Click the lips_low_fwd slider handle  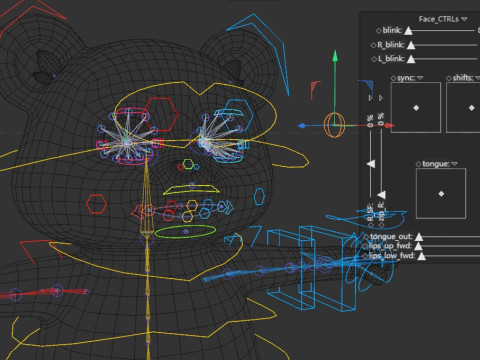[x=422, y=256]
